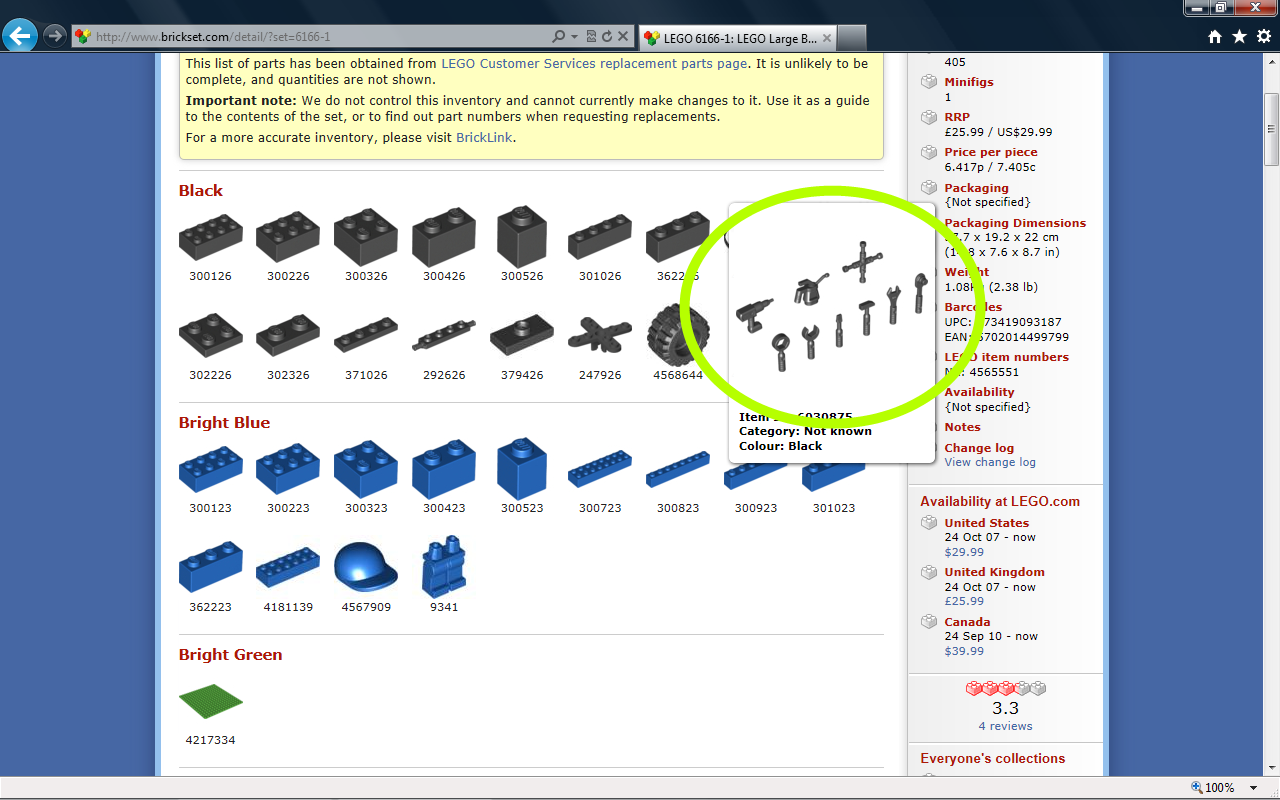Click the browser Forward arrow button
The width and height of the screenshot is (1280, 800).
coord(55,36)
